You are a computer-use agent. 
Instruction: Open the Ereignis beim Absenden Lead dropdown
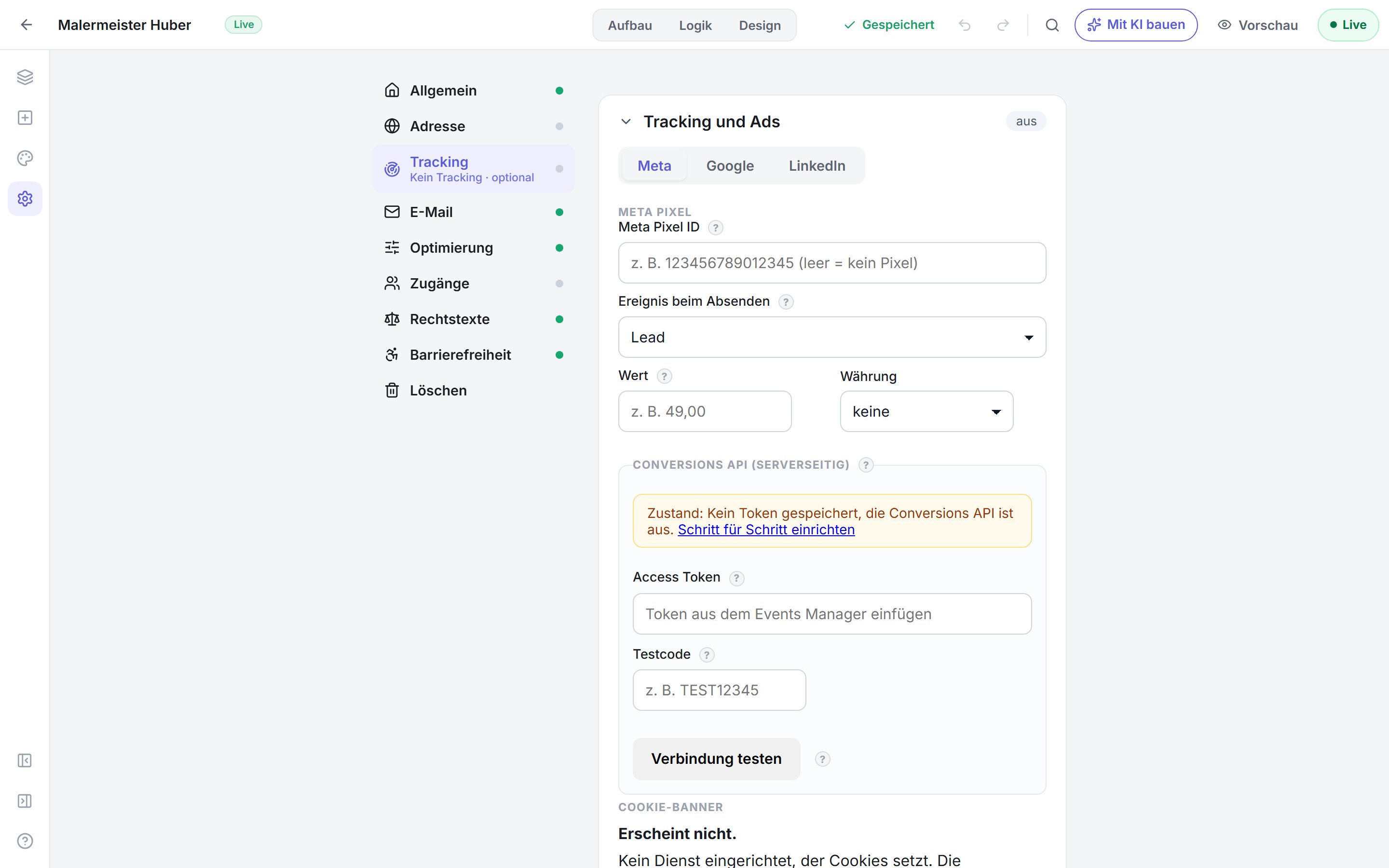click(831, 337)
